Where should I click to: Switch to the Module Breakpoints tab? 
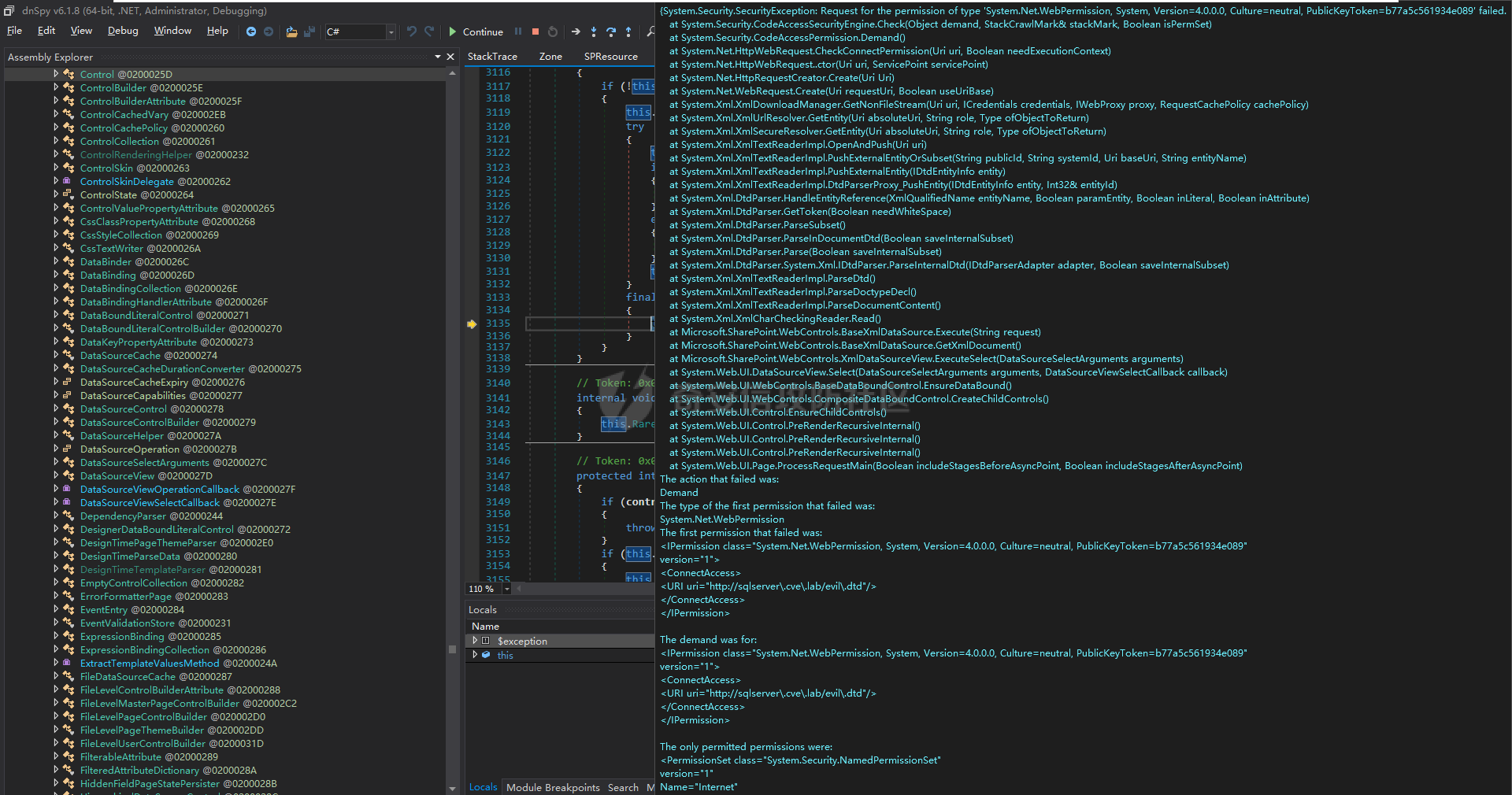[x=553, y=787]
